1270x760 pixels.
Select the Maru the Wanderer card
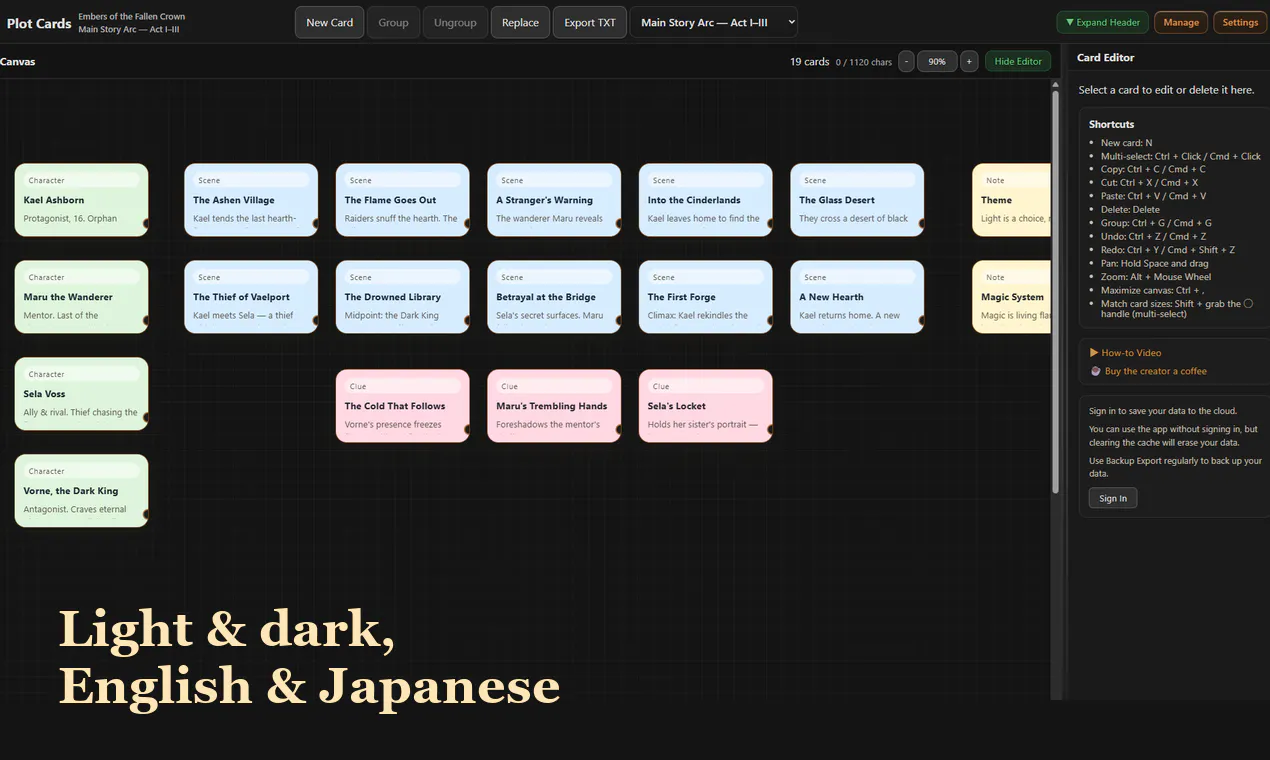pyautogui.click(x=81, y=297)
